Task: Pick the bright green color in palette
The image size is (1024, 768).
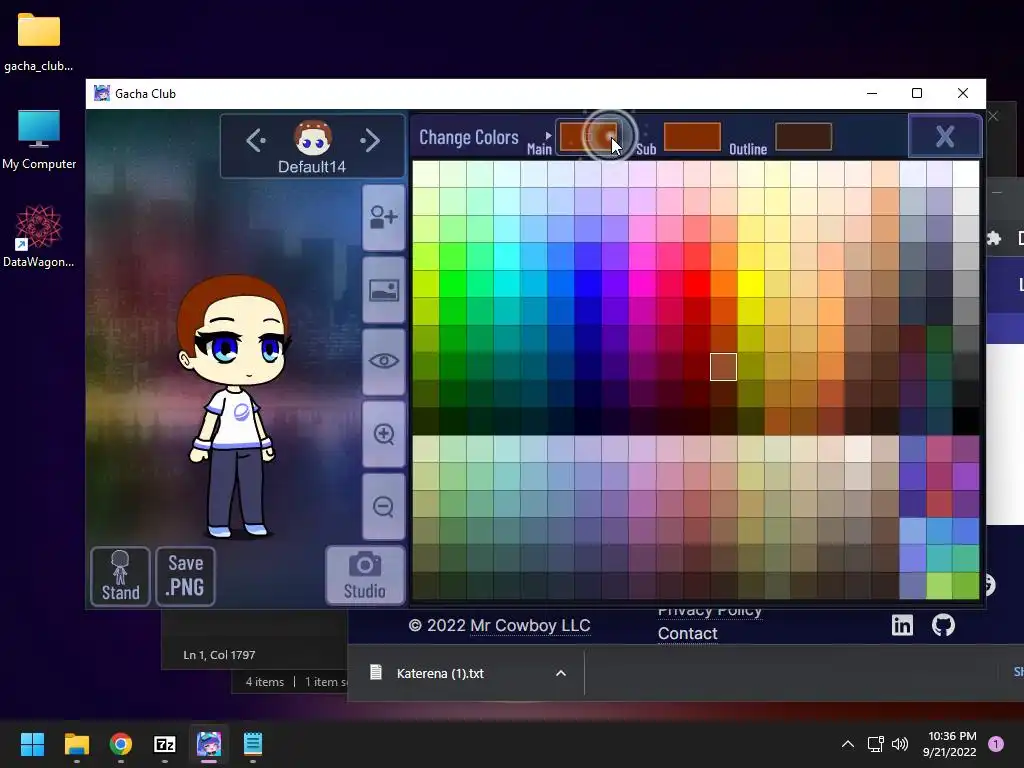Action: click(453, 284)
